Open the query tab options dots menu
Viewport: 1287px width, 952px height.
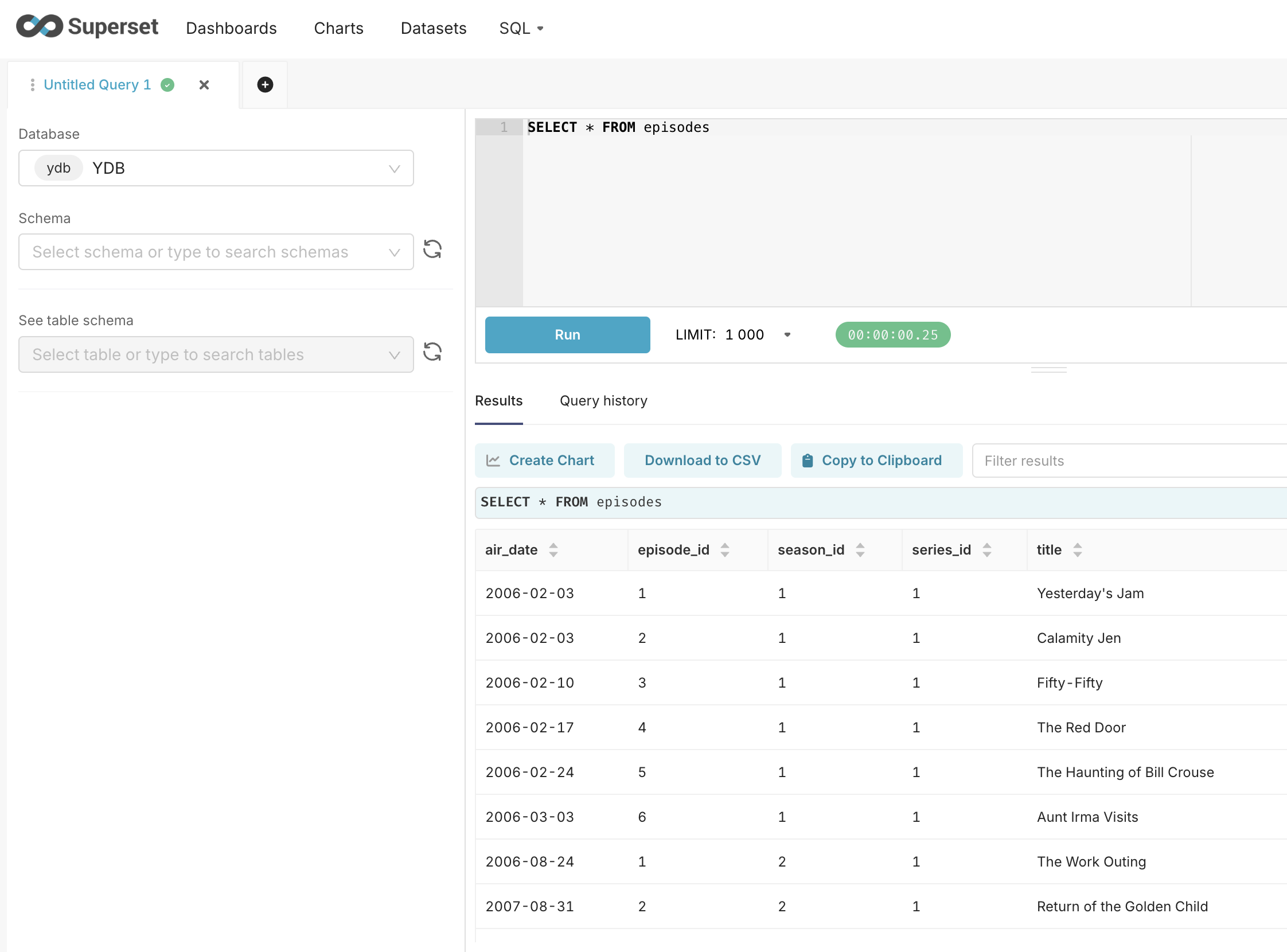pos(32,85)
